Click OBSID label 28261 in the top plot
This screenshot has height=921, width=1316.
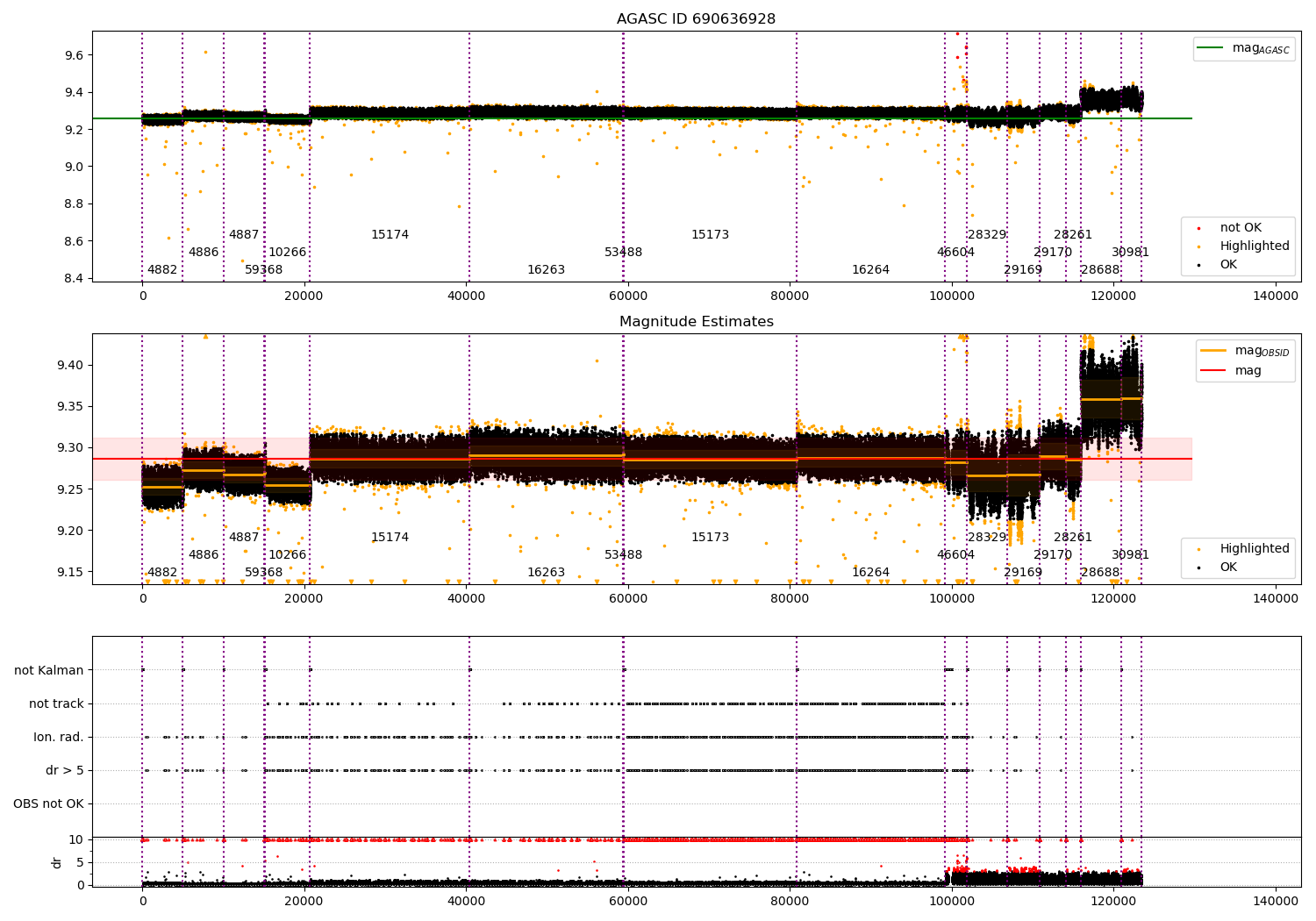coord(1073,234)
